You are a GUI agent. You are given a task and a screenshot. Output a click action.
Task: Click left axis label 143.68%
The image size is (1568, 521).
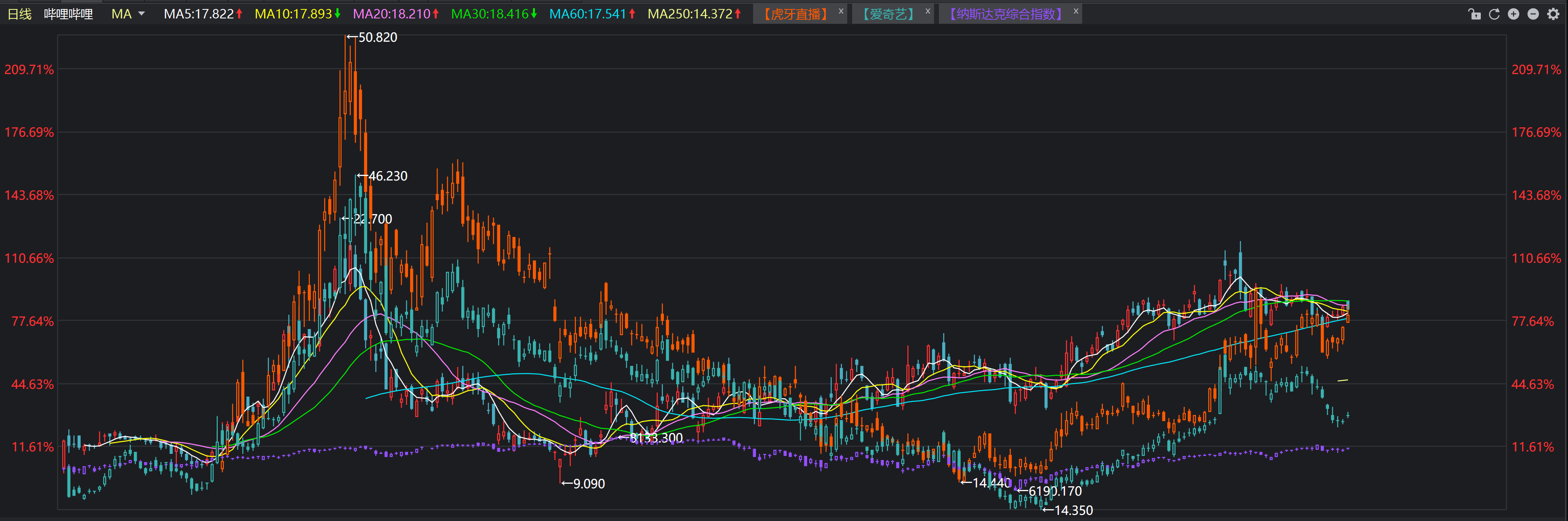tap(29, 195)
